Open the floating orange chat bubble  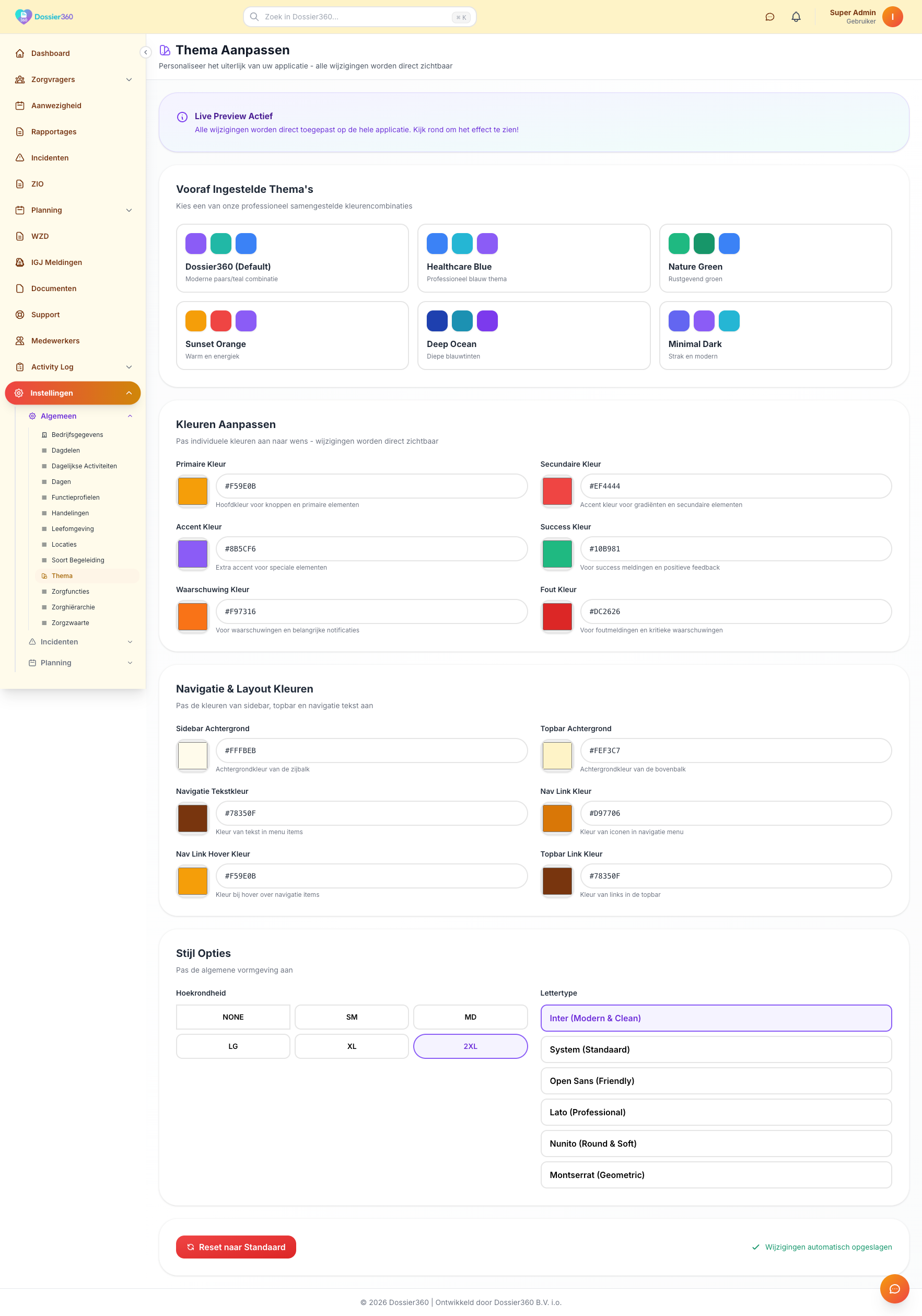point(894,1288)
